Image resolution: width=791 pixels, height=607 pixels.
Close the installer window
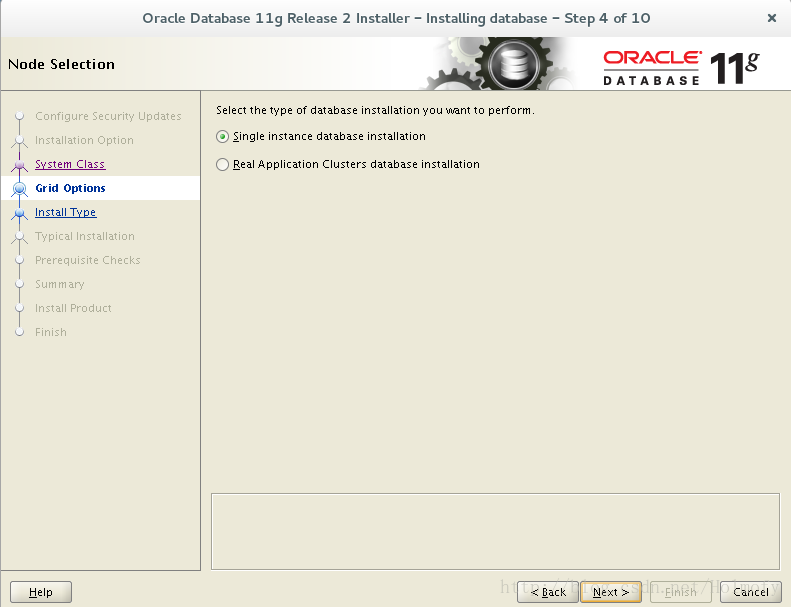click(x=771, y=18)
